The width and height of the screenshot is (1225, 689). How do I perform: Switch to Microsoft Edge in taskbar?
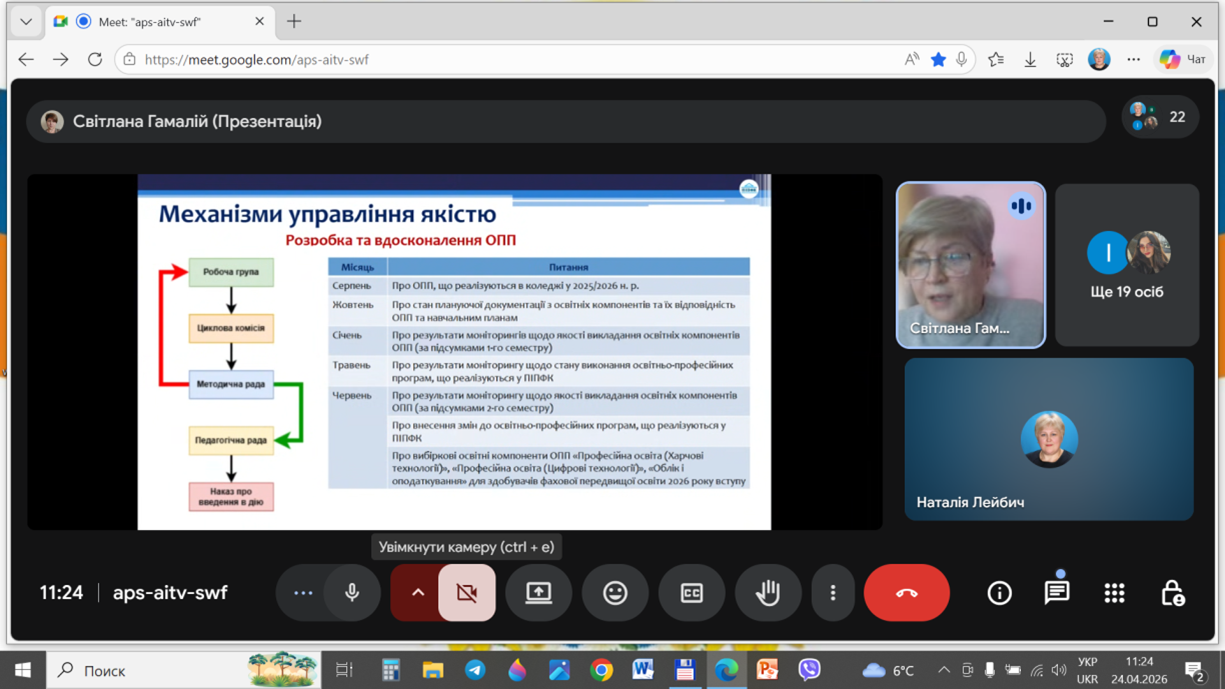coord(726,670)
